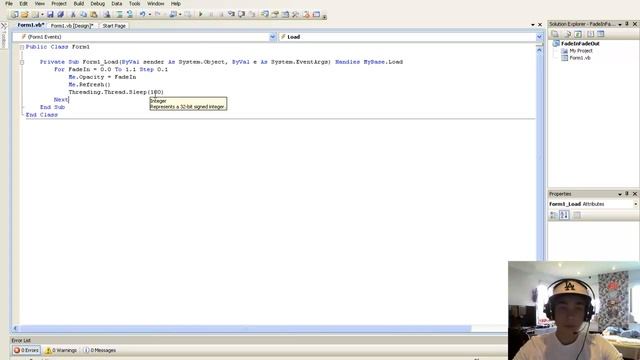Click the Undo arrow icon
This screenshot has width=640, height=360.
pos(142,15)
